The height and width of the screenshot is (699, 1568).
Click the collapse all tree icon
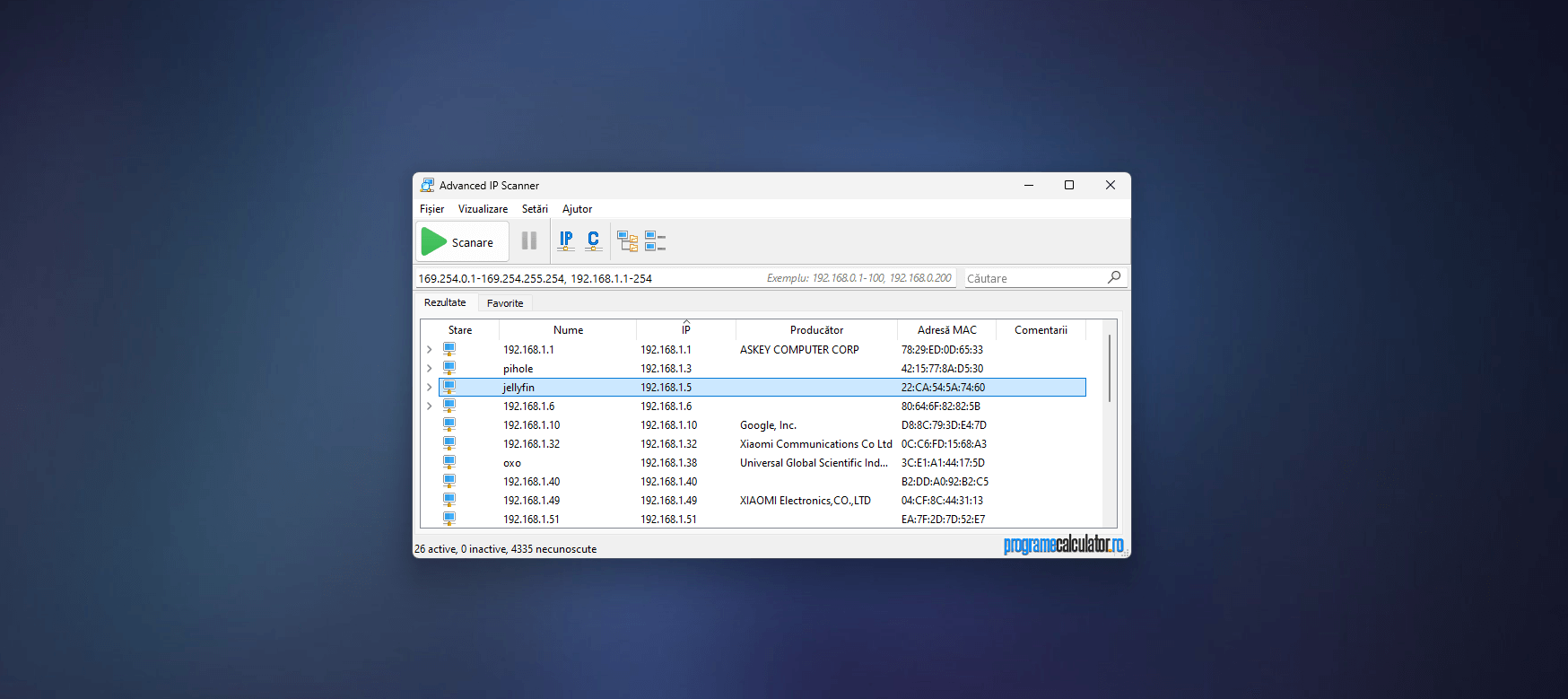tap(655, 241)
